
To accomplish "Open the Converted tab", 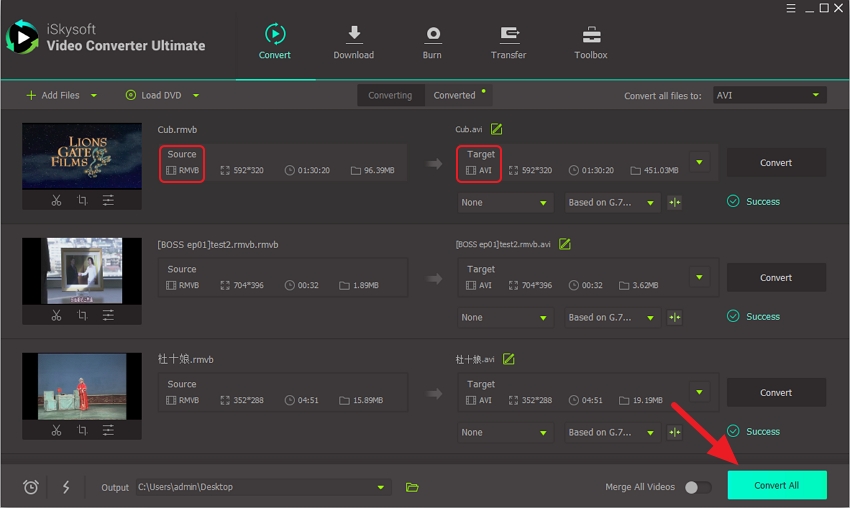I will pyautogui.click(x=455, y=95).
